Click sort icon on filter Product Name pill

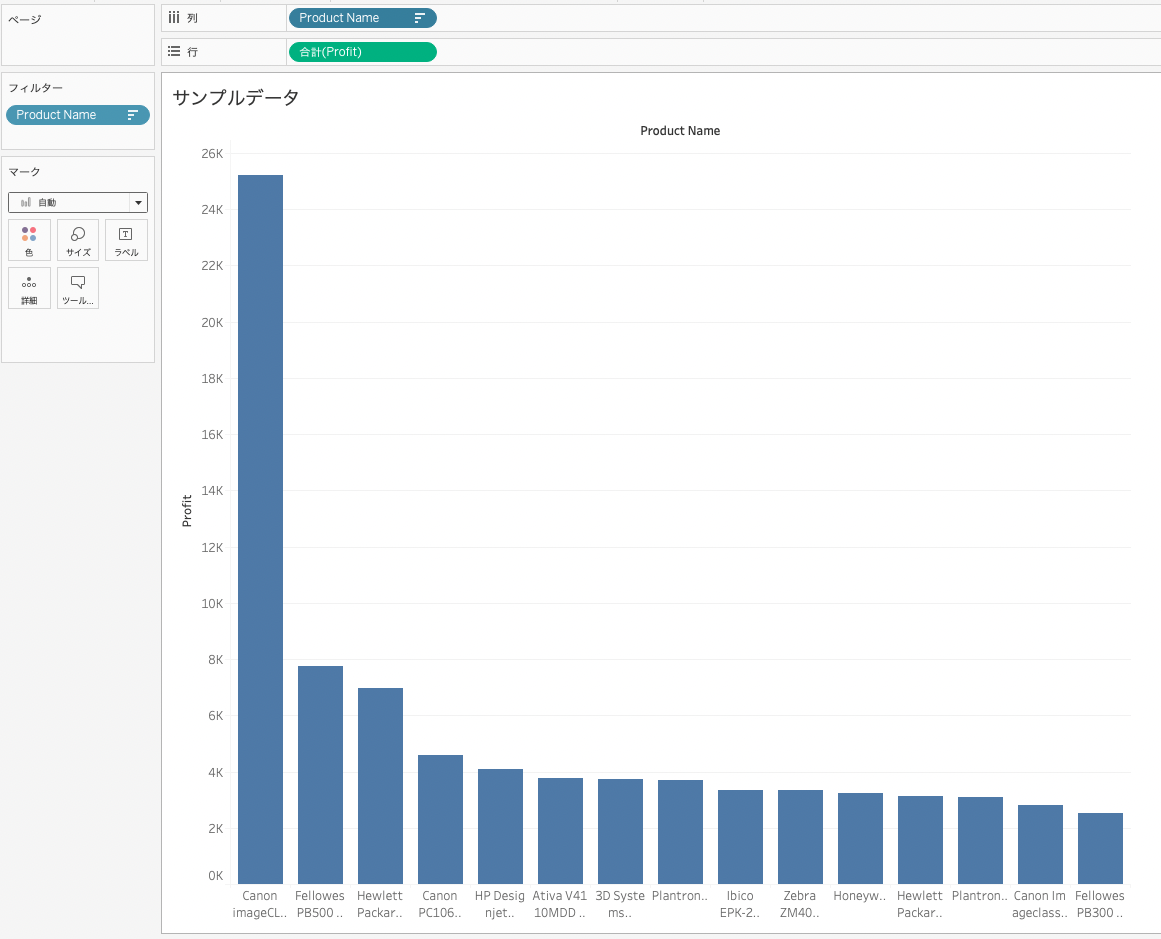click(x=133, y=115)
